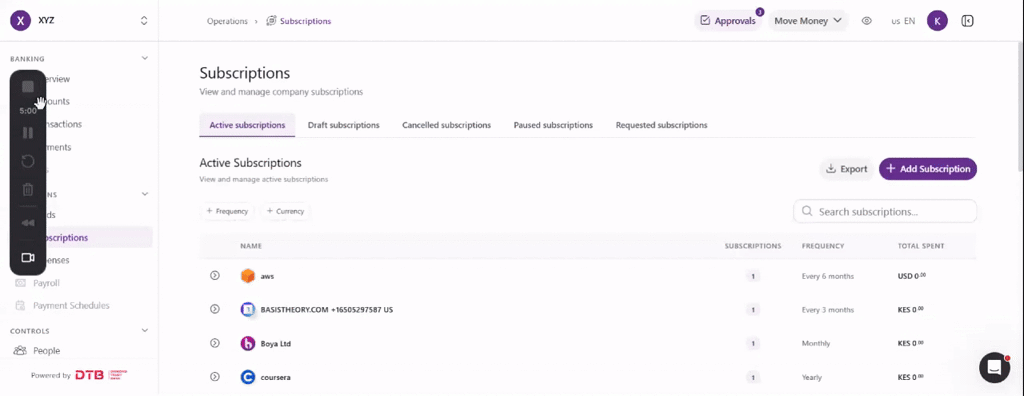Click the XYZ company avatar icon
This screenshot has height=396, width=1024.
click(x=21, y=20)
